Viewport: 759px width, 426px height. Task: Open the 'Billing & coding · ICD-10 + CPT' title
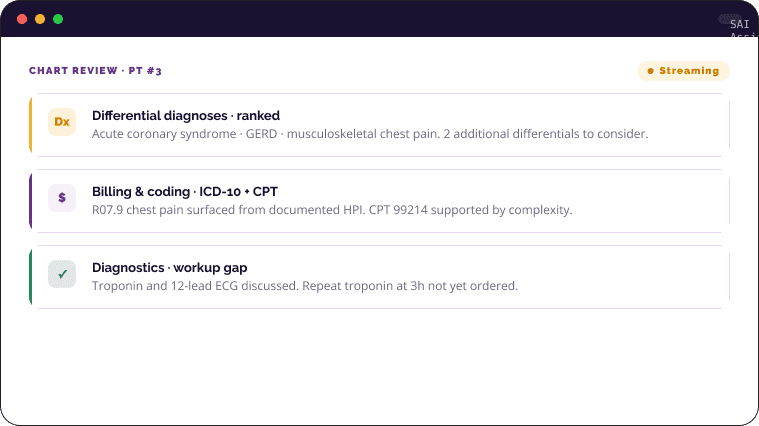click(185, 192)
